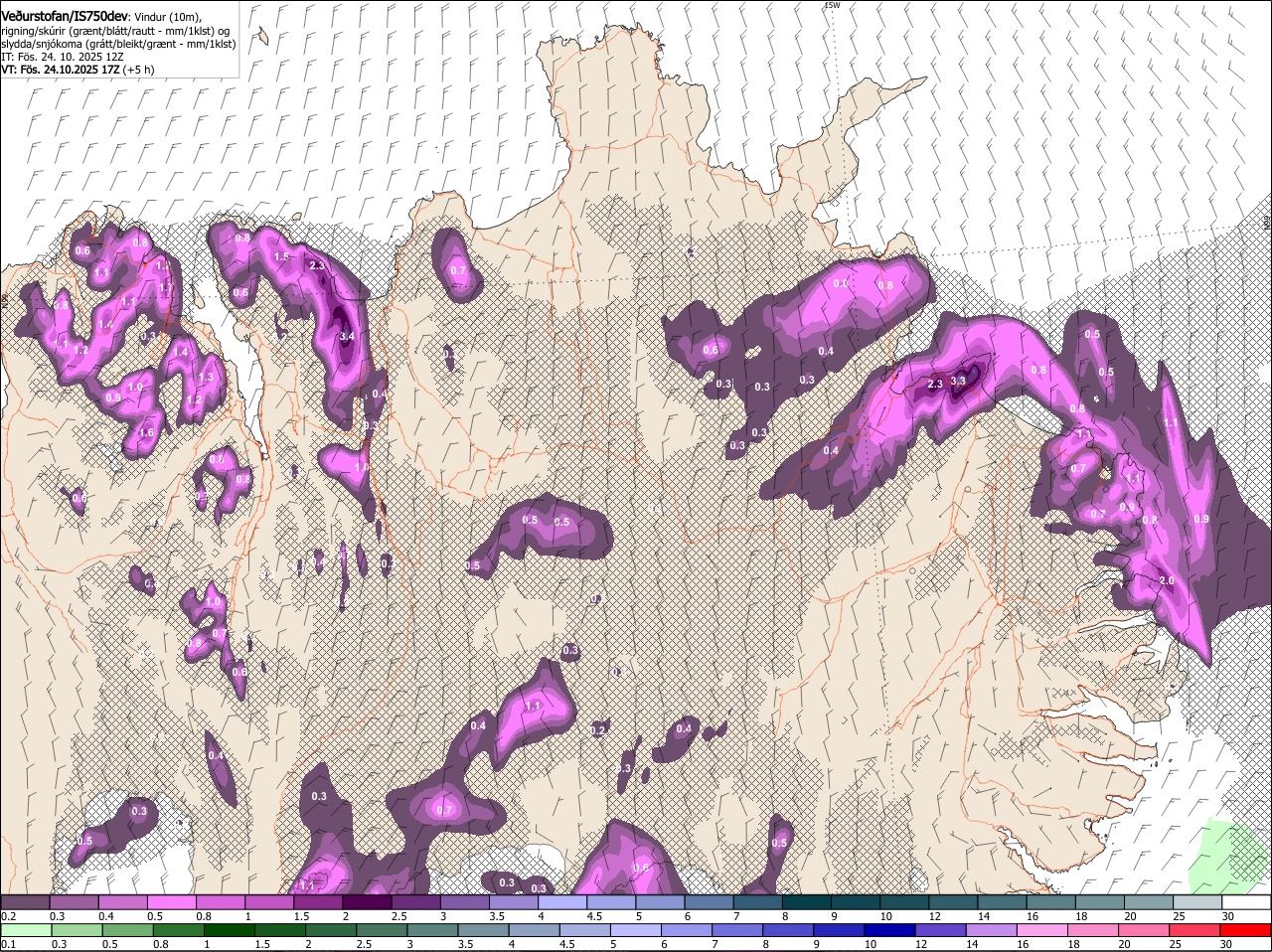Viewport: 1272px width, 952px height.
Task: Pick the darkest green lower-row swatch above 1
Action: 228,929
